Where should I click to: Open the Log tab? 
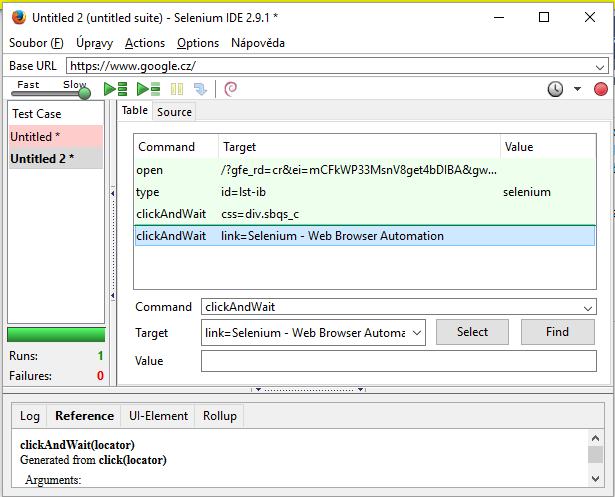pyautogui.click(x=30, y=416)
